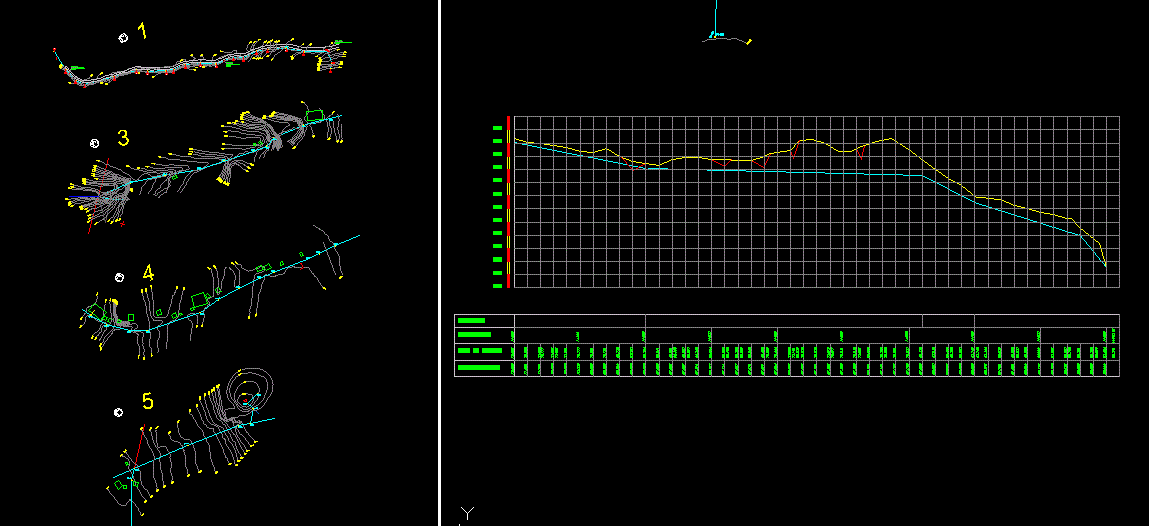Select the yellow number 5 plan label
Viewport: 1149px width, 526px height.
tap(147, 402)
